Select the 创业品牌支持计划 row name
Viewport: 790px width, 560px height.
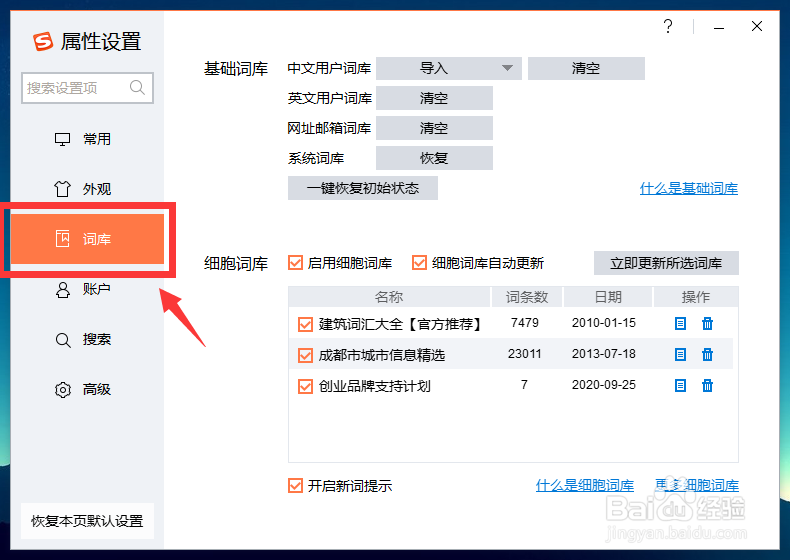coord(375,386)
